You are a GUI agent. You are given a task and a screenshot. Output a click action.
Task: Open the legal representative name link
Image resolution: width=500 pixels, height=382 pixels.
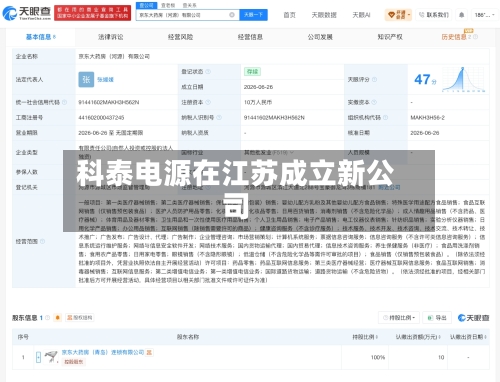(x=105, y=80)
